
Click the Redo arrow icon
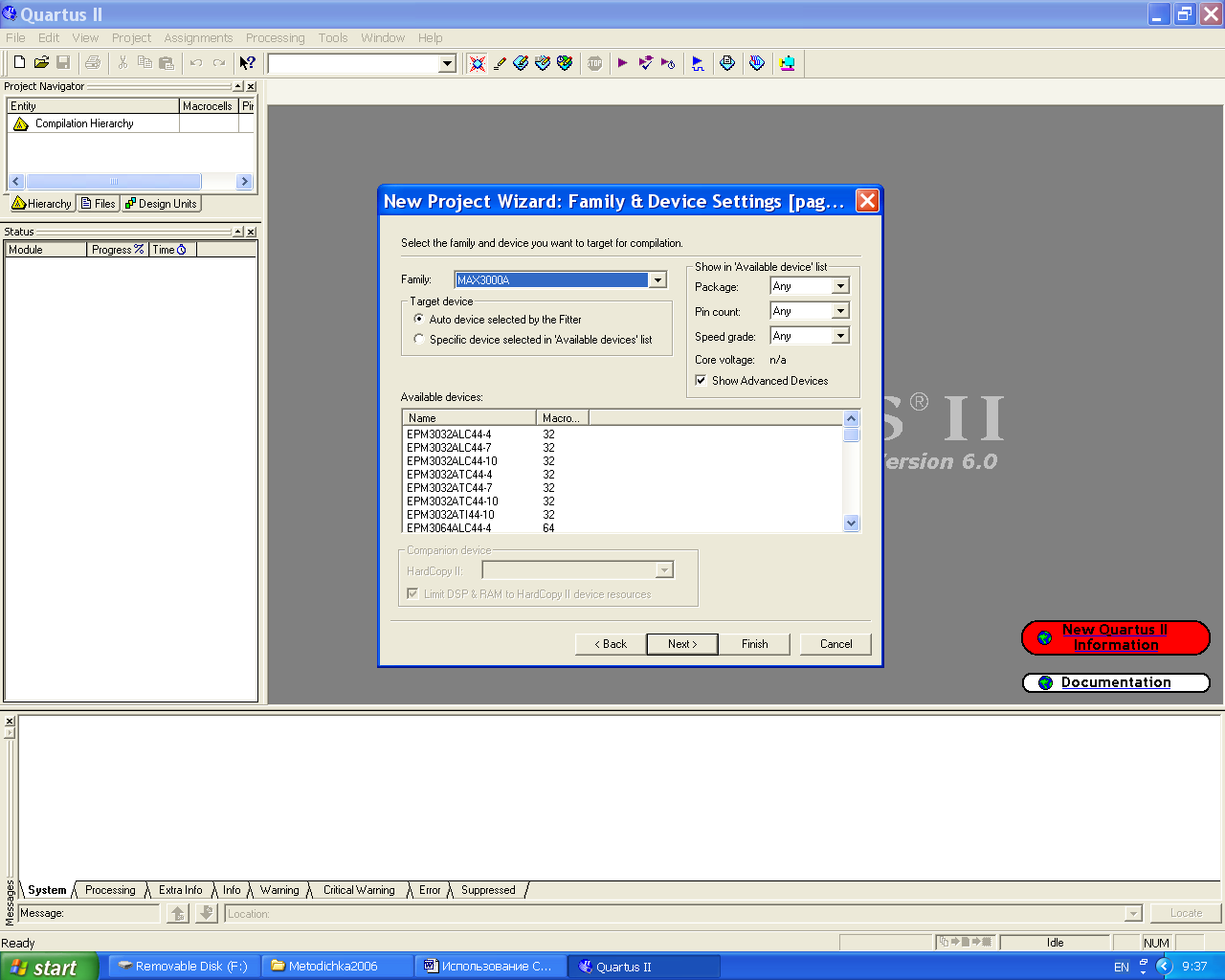pos(219,62)
